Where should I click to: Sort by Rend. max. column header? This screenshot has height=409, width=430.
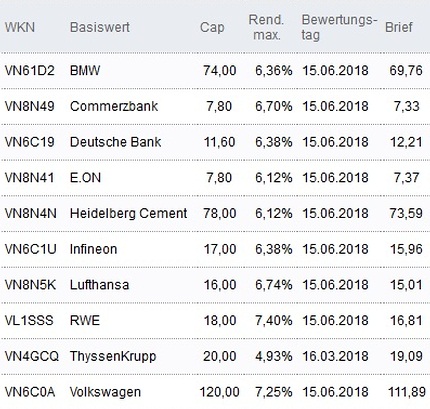tap(266, 27)
